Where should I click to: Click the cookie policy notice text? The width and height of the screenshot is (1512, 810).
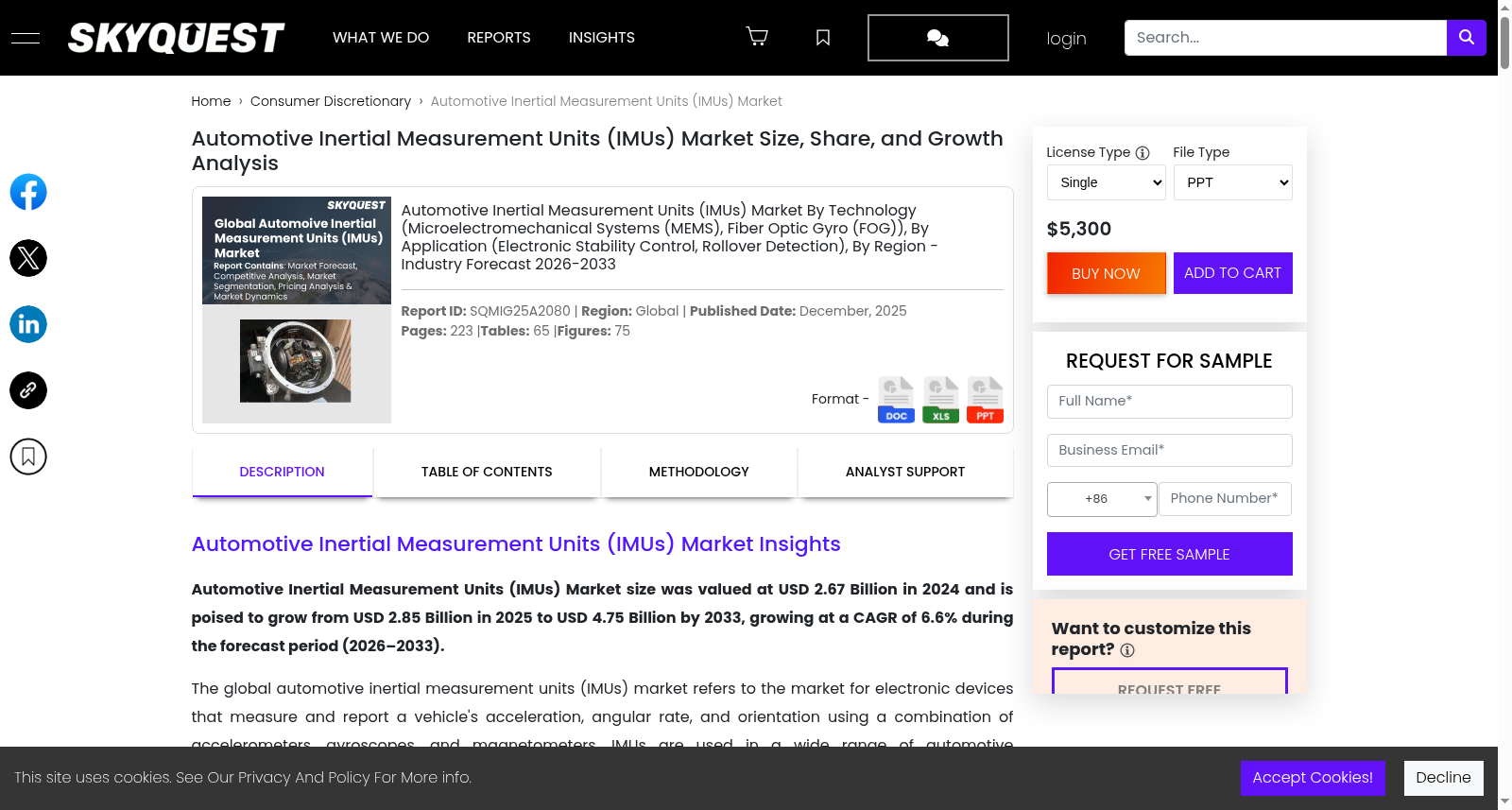[x=243, y=778]
